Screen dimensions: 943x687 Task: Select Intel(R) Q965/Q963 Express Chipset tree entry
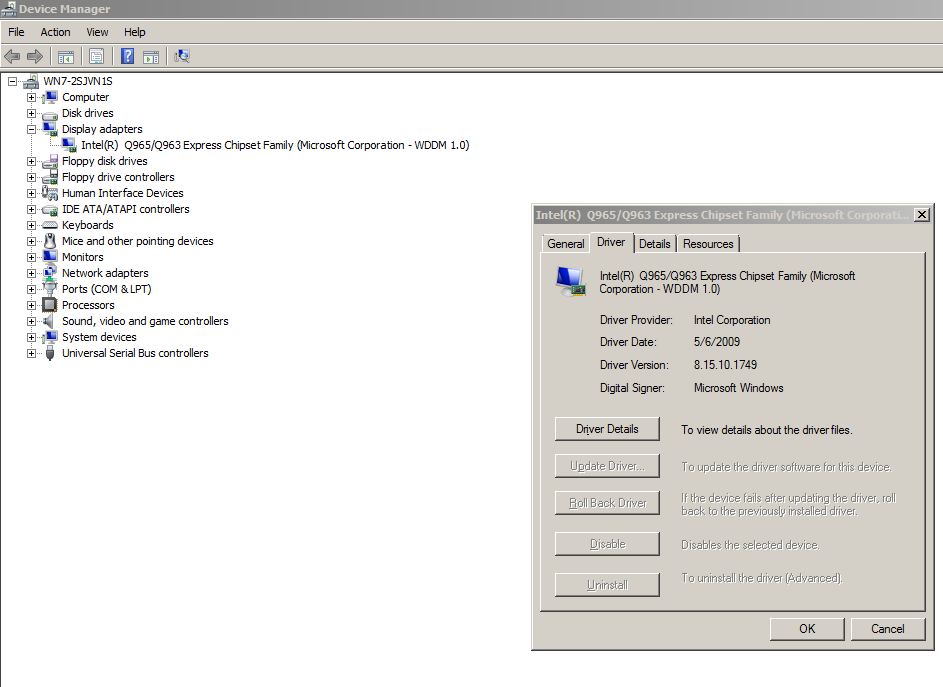pos(275,145)
